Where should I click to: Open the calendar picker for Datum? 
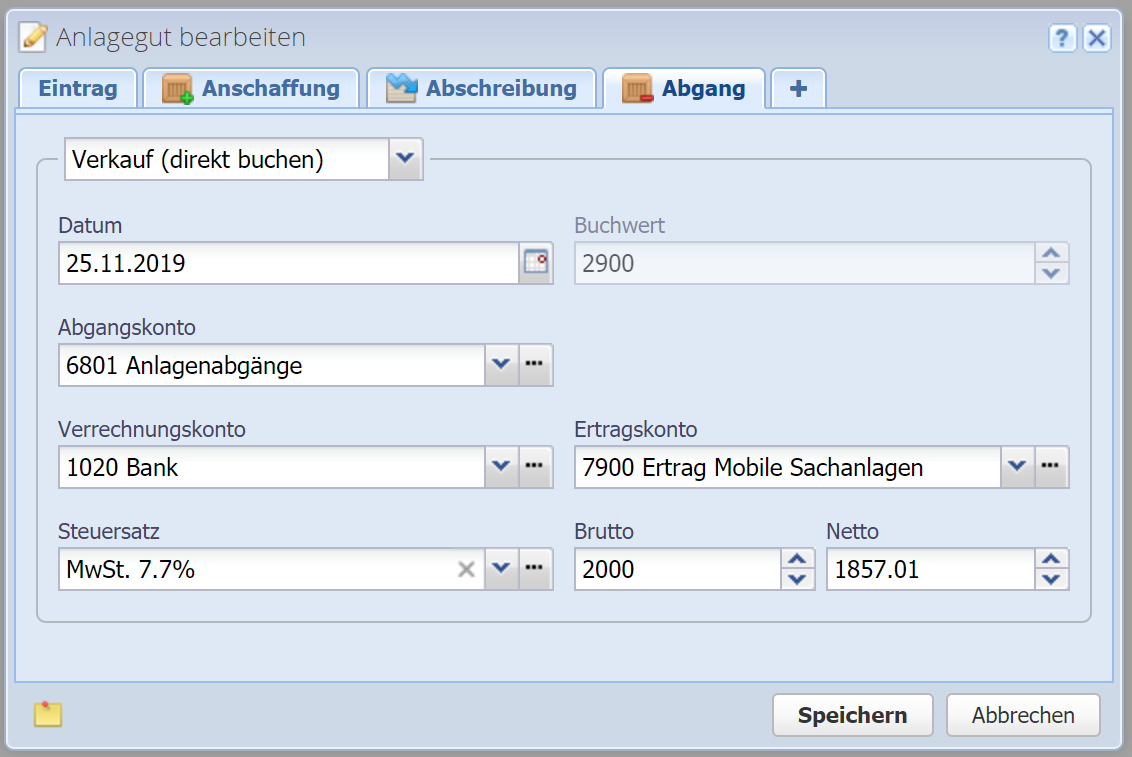pyautogui.click(x=536, y=264)
